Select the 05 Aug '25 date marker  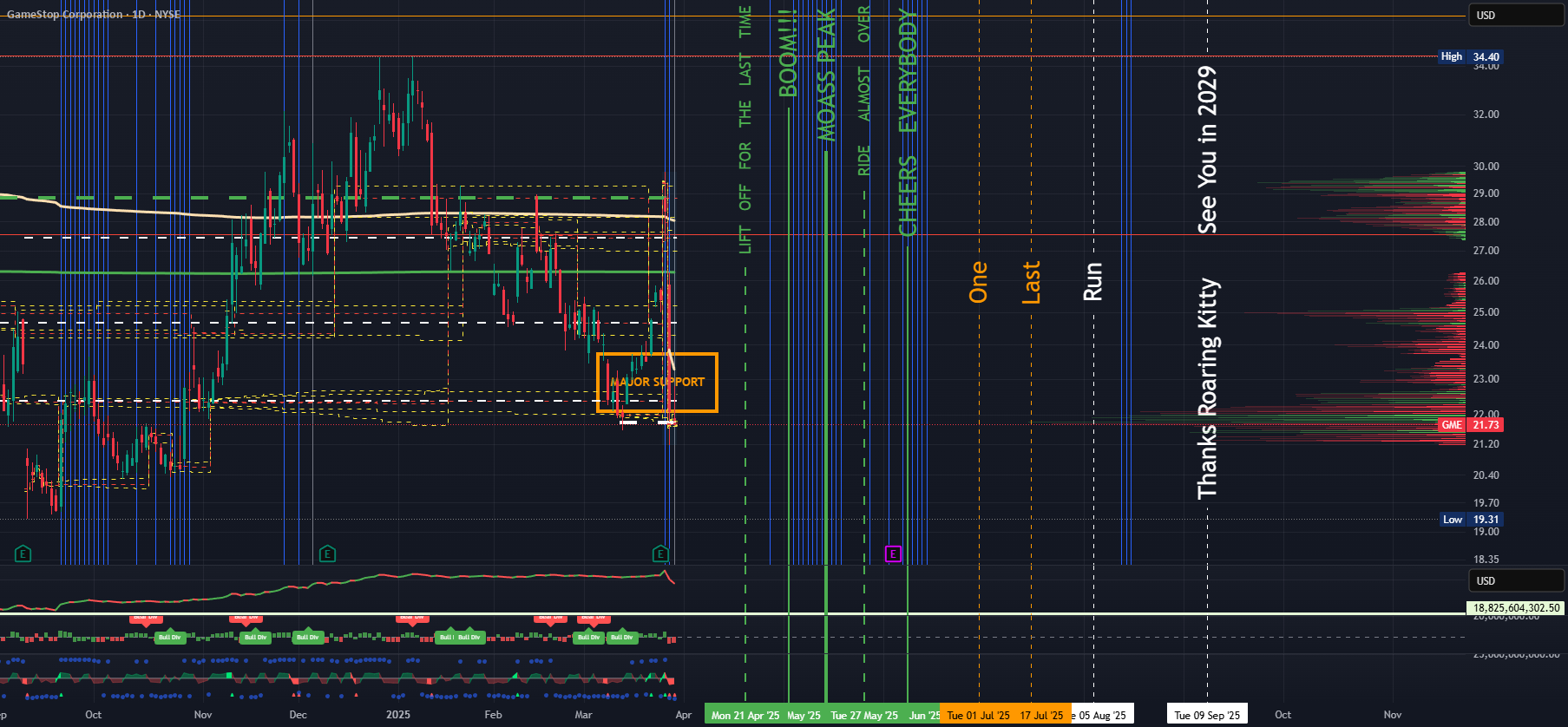click(x=1101, y=716)
